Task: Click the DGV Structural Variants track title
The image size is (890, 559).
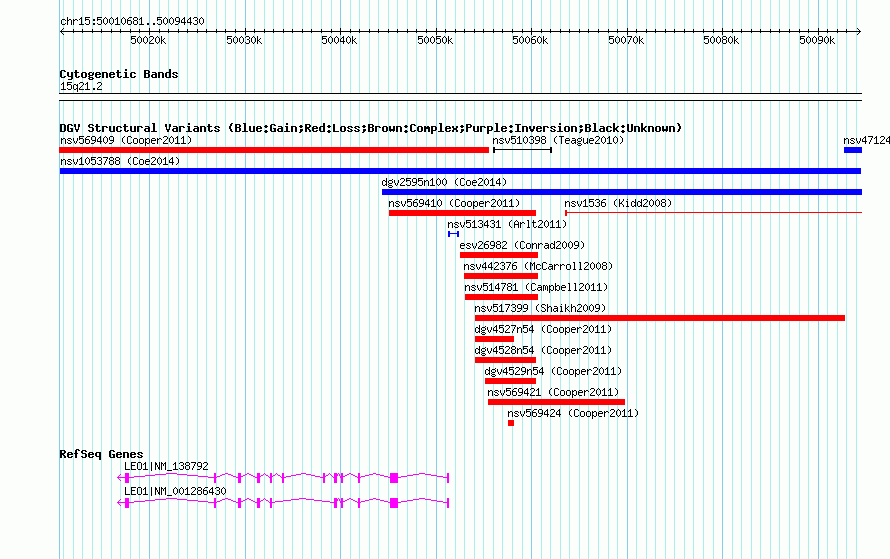Action: (371, 128)
